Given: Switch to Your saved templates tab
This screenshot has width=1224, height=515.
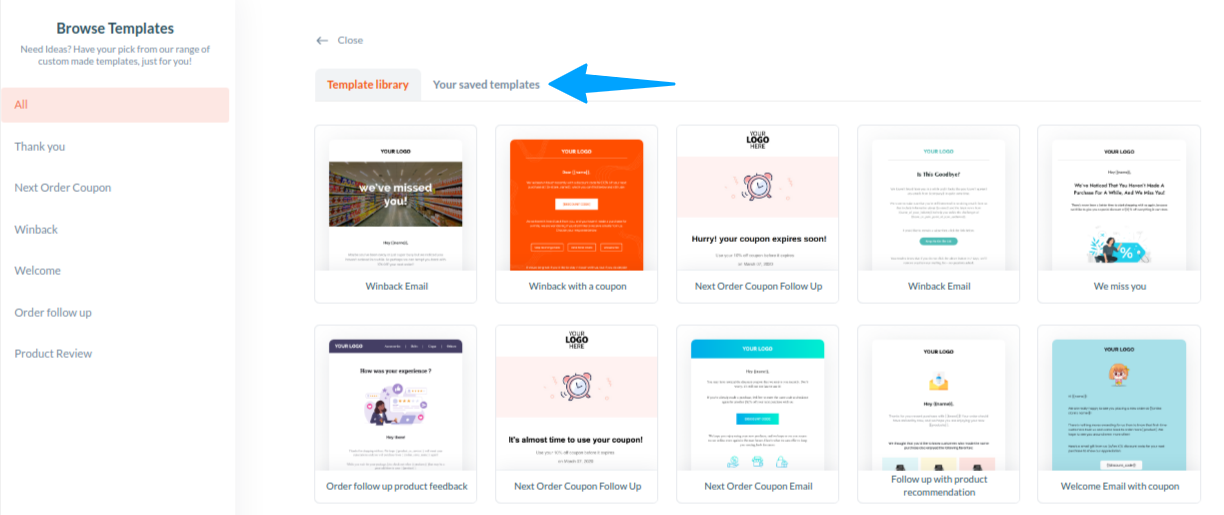Looking at the screenshot, I should pos(486,85).
